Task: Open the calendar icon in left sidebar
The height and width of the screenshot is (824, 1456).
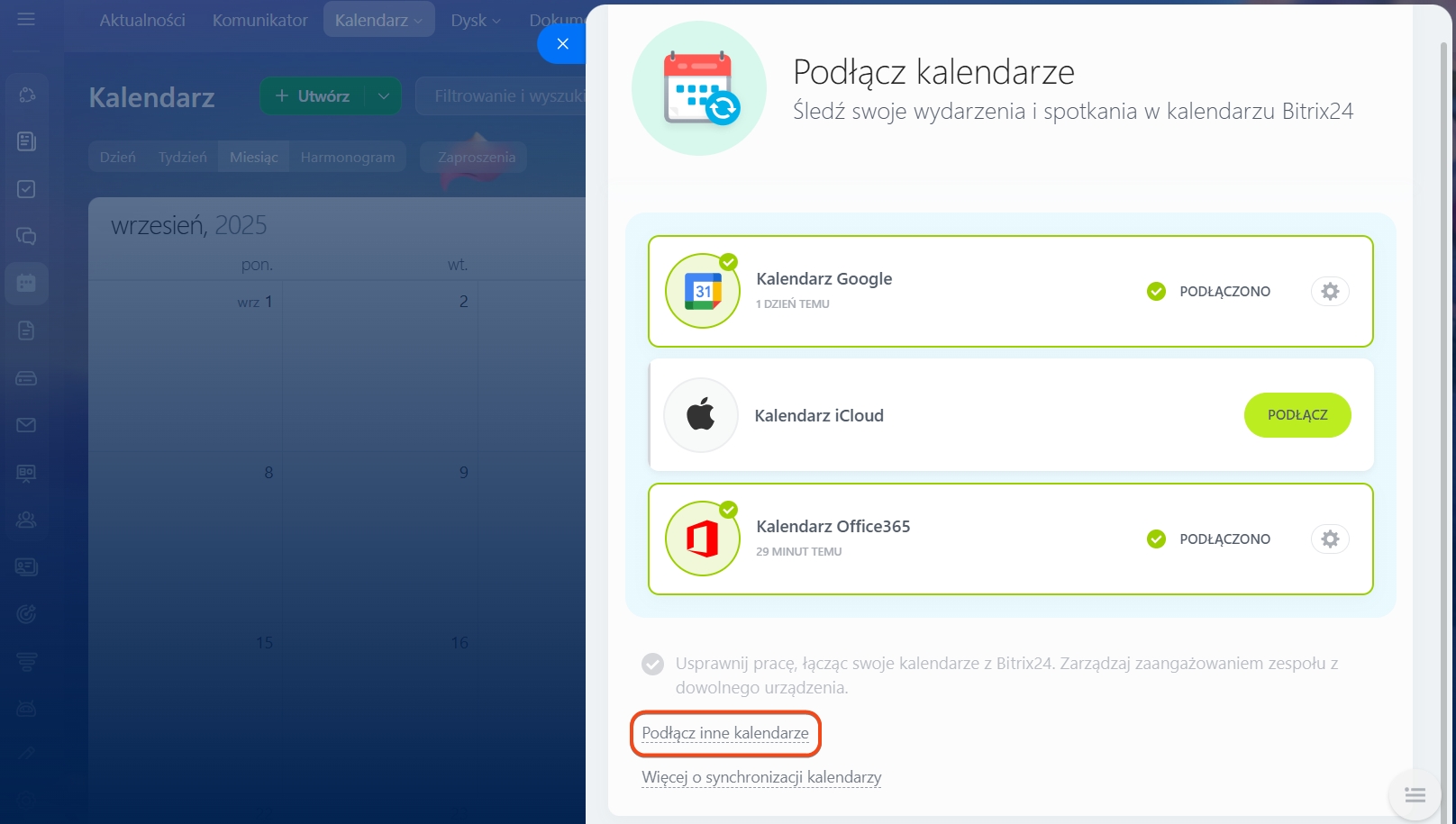Action: tap(26, 284)
